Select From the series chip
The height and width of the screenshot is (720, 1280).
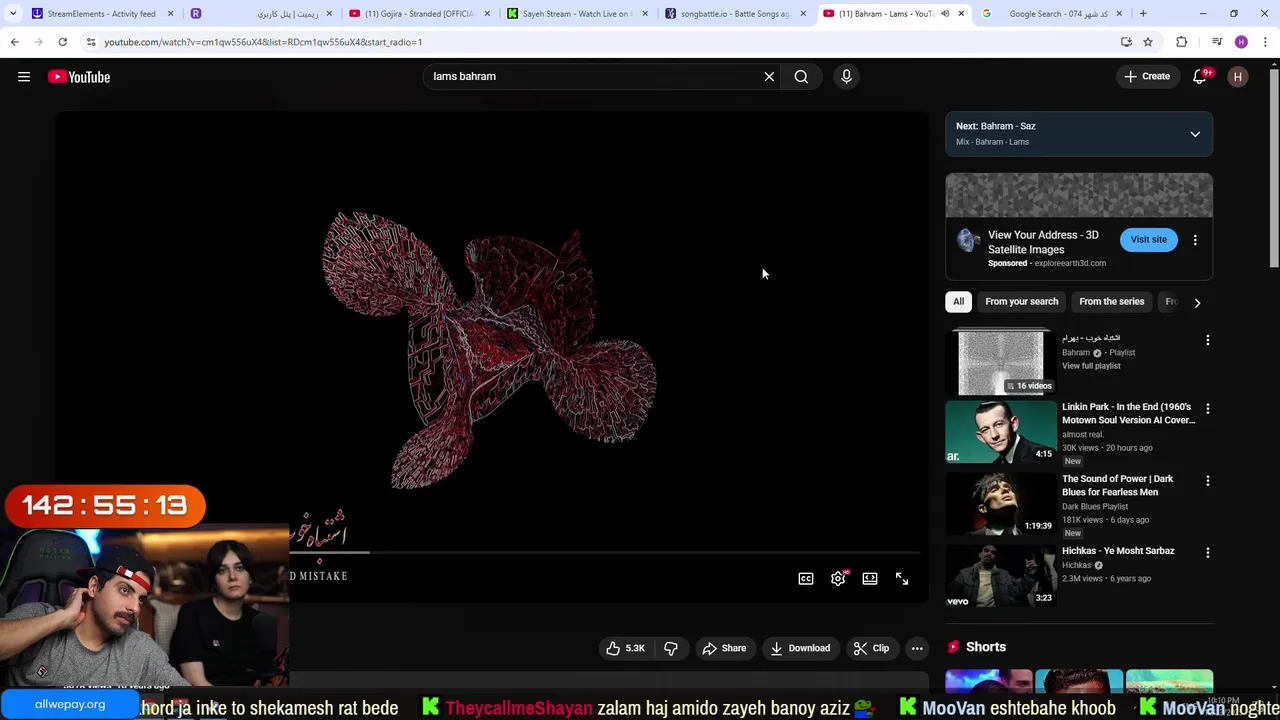pos(1111,301)
